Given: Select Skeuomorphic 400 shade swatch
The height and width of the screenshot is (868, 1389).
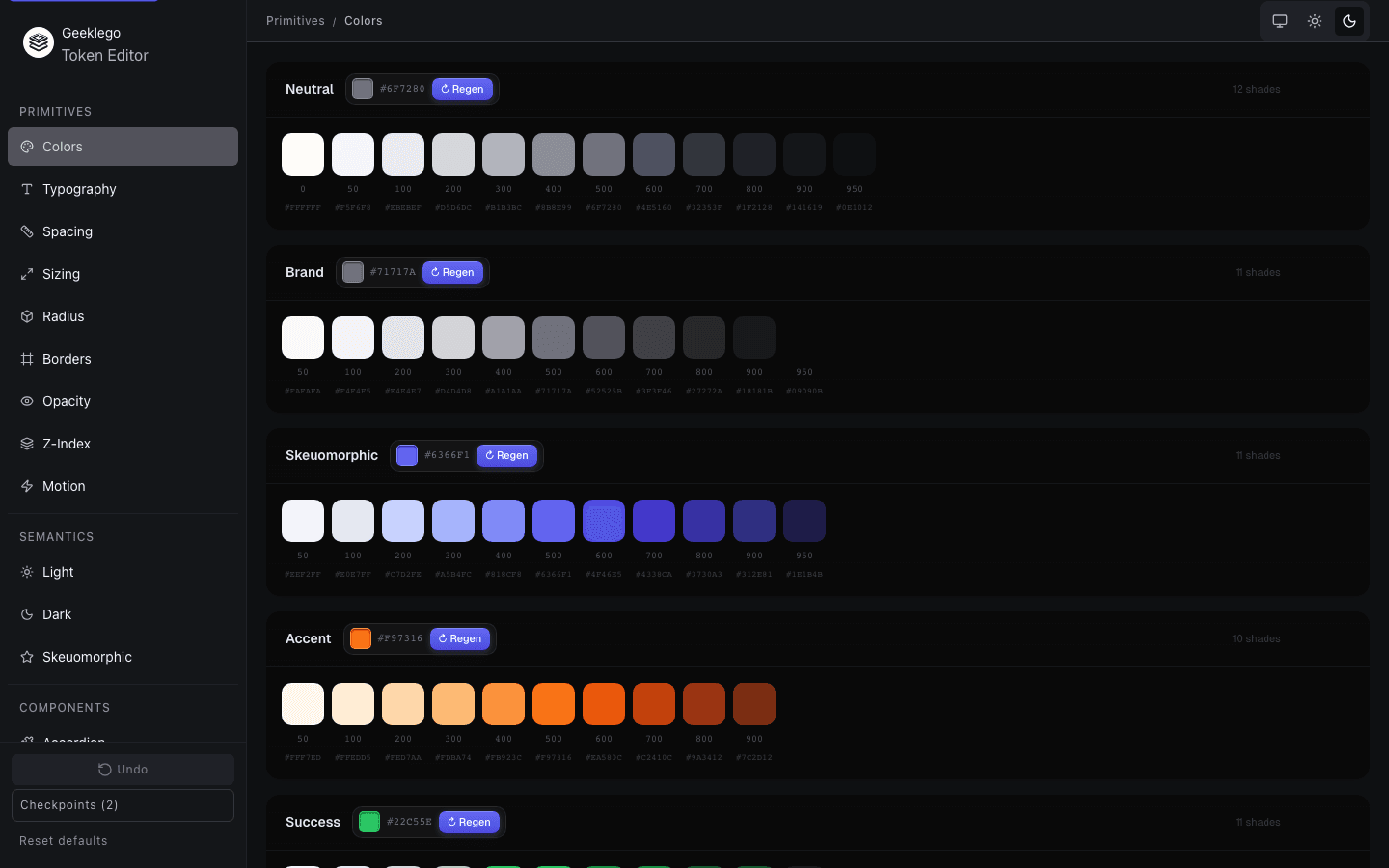Looking at the screenshot, I should pyautogui.click(x=504, y=521).
